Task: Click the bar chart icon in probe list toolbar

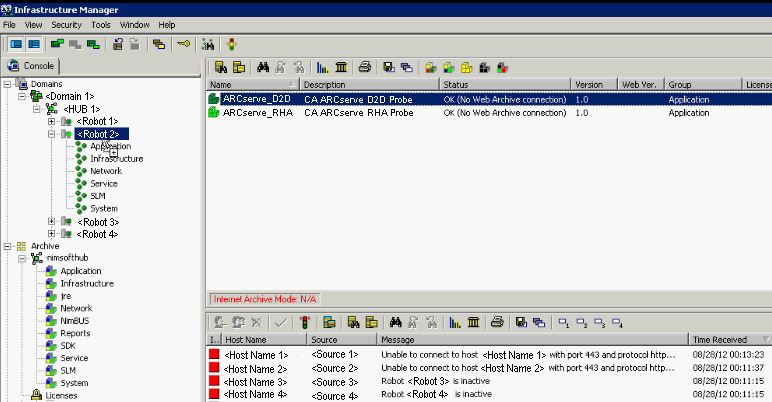Action: coord(322,67)
